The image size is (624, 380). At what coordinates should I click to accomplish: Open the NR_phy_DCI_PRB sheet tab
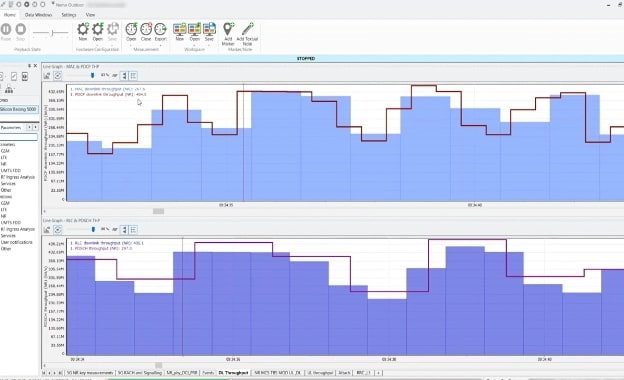coord(182,373)
